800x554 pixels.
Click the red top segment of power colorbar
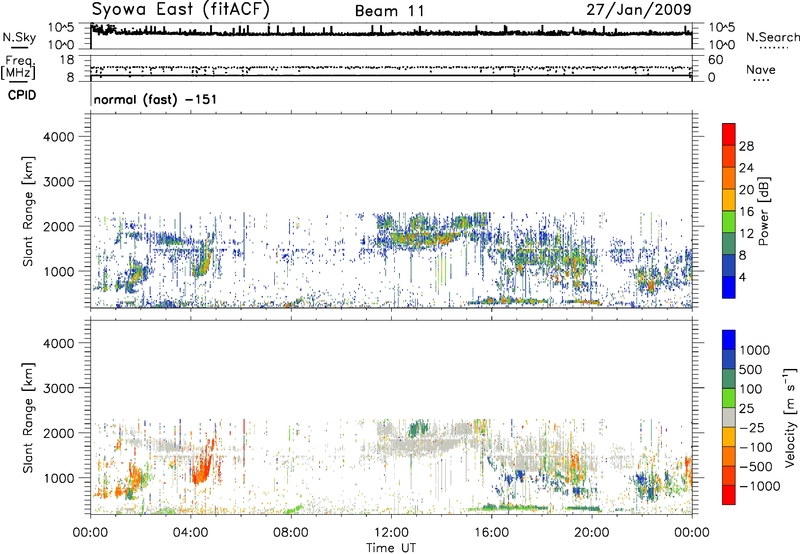(x=729, y=134)
